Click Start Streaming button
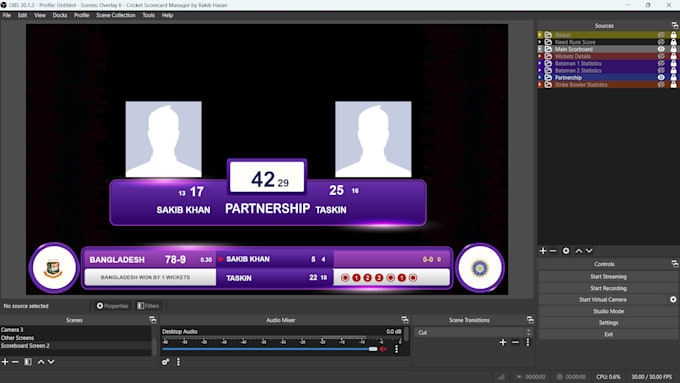Screen dimensions: 680x383 (x=608, y=277)
